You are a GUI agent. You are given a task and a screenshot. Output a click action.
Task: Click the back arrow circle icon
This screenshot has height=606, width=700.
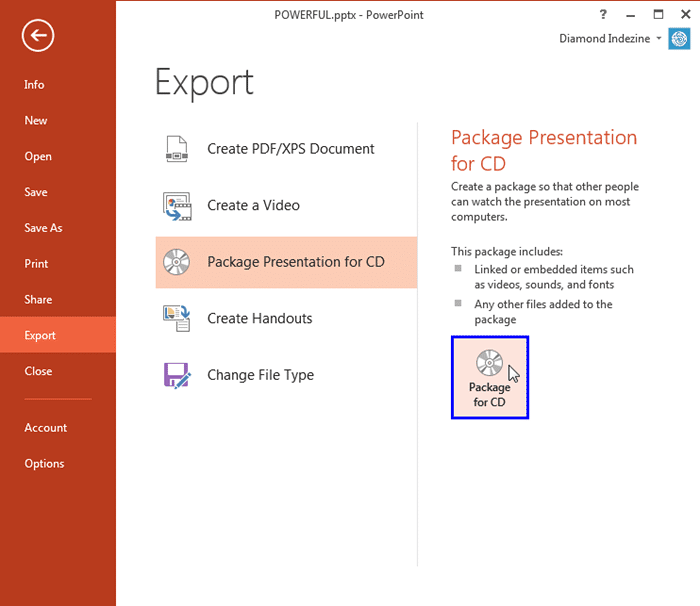point(38,37)
